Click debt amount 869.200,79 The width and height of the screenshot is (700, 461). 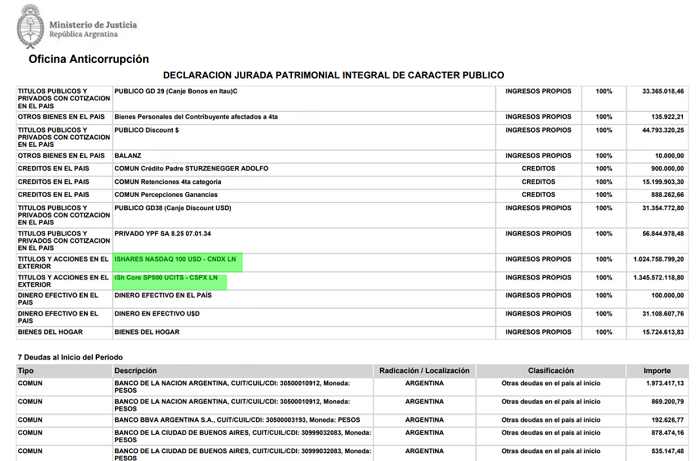click(667, 402)
